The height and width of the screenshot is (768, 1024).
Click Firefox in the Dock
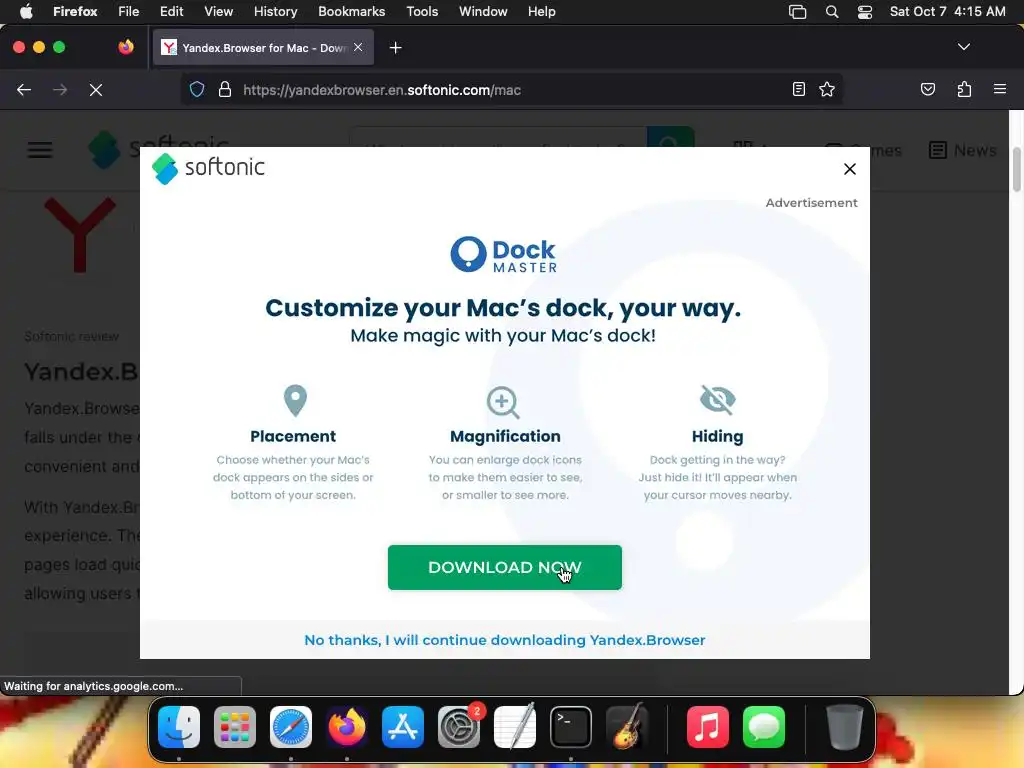(347, 726)
